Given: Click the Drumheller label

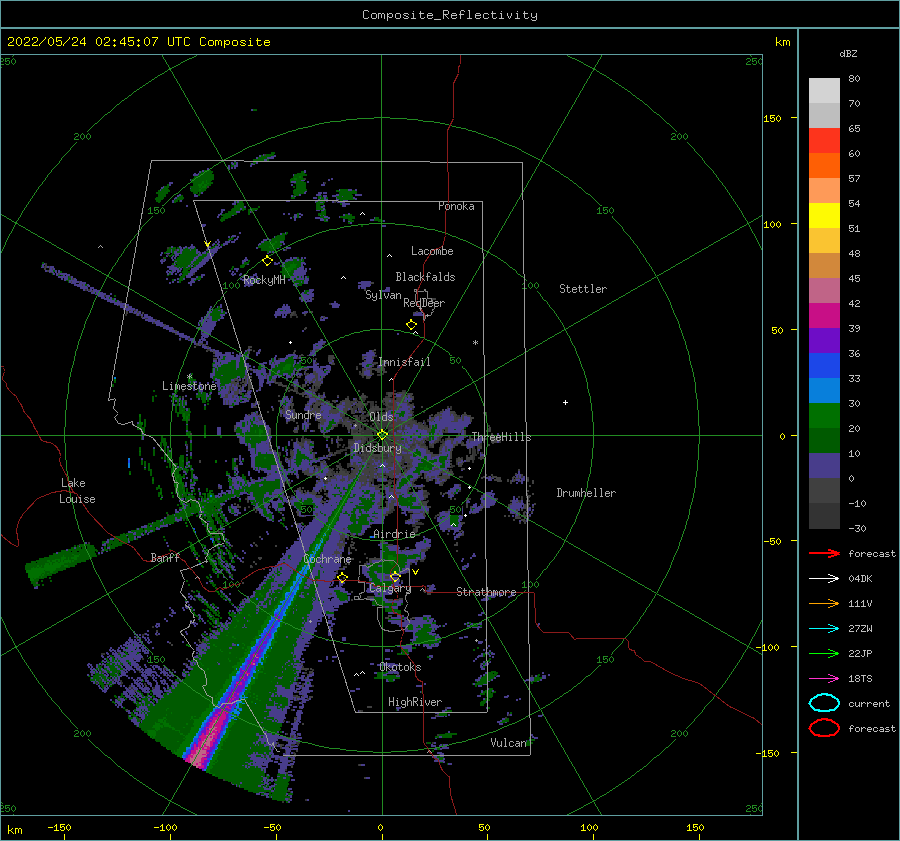Looking at the screenshot, I should pyautogui.click(x=586, y=493).
